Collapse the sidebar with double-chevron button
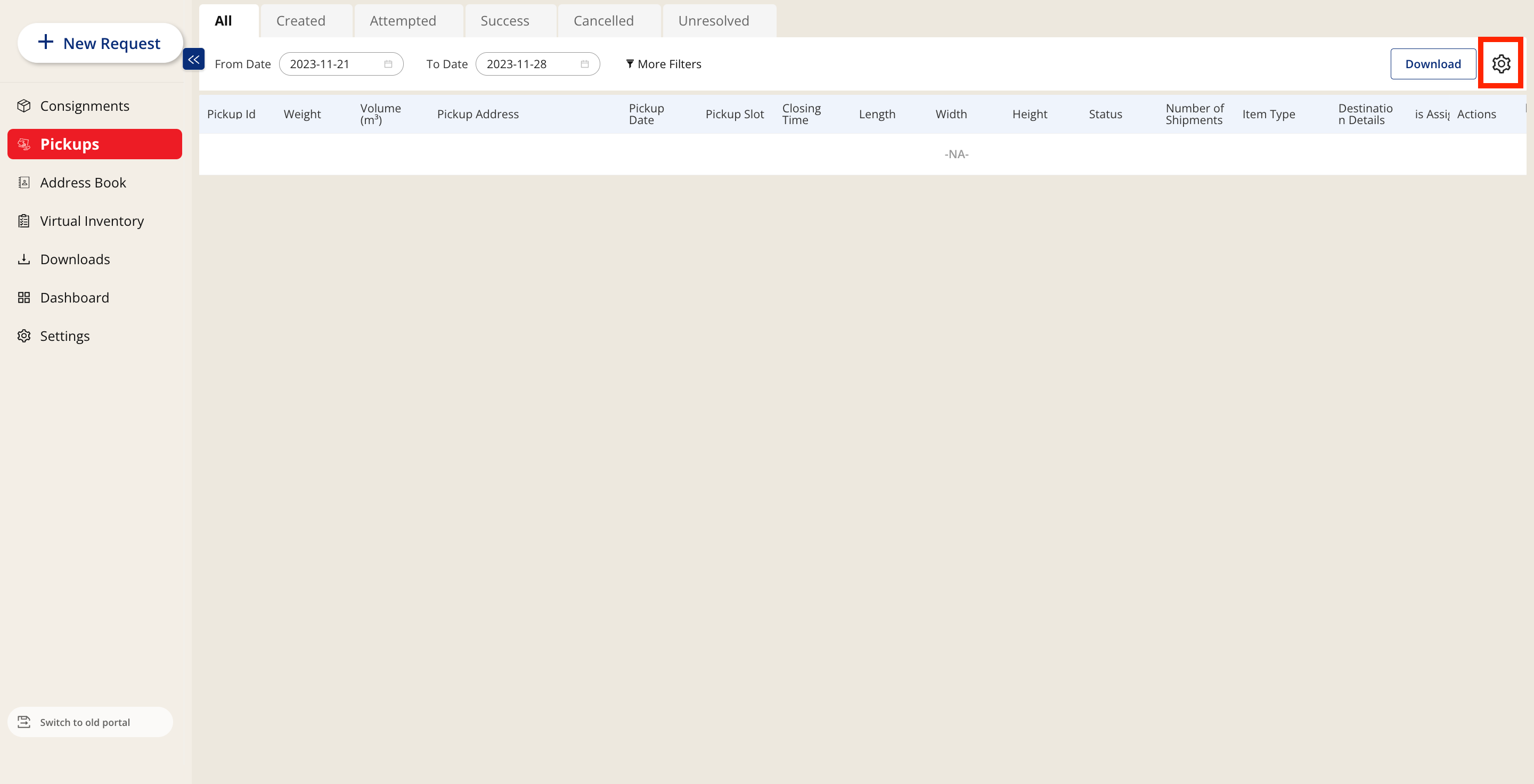The width and height of the screenshot is (1534, 784). (193, 59)
